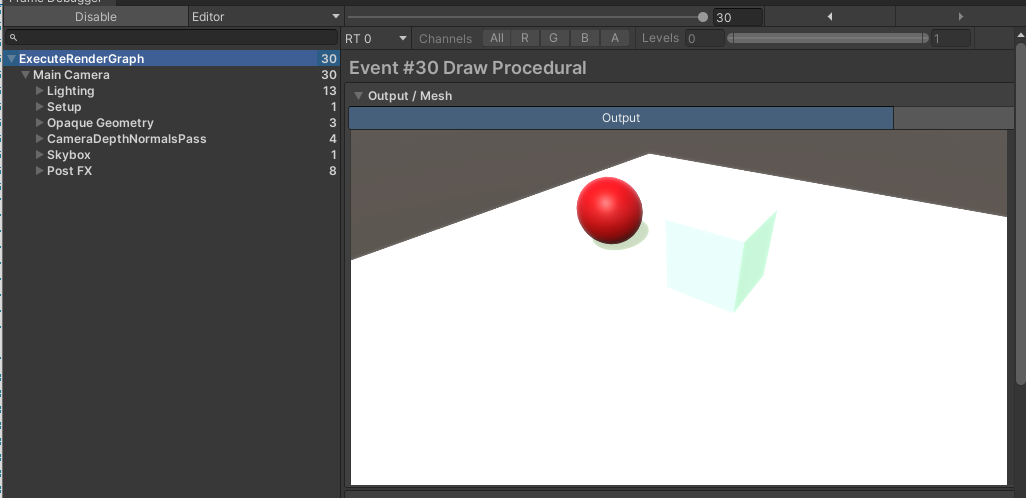1026x498 pixels.
Task: Collapse the ExecuteRenderGraph tree node
Action: coord(11,59)
